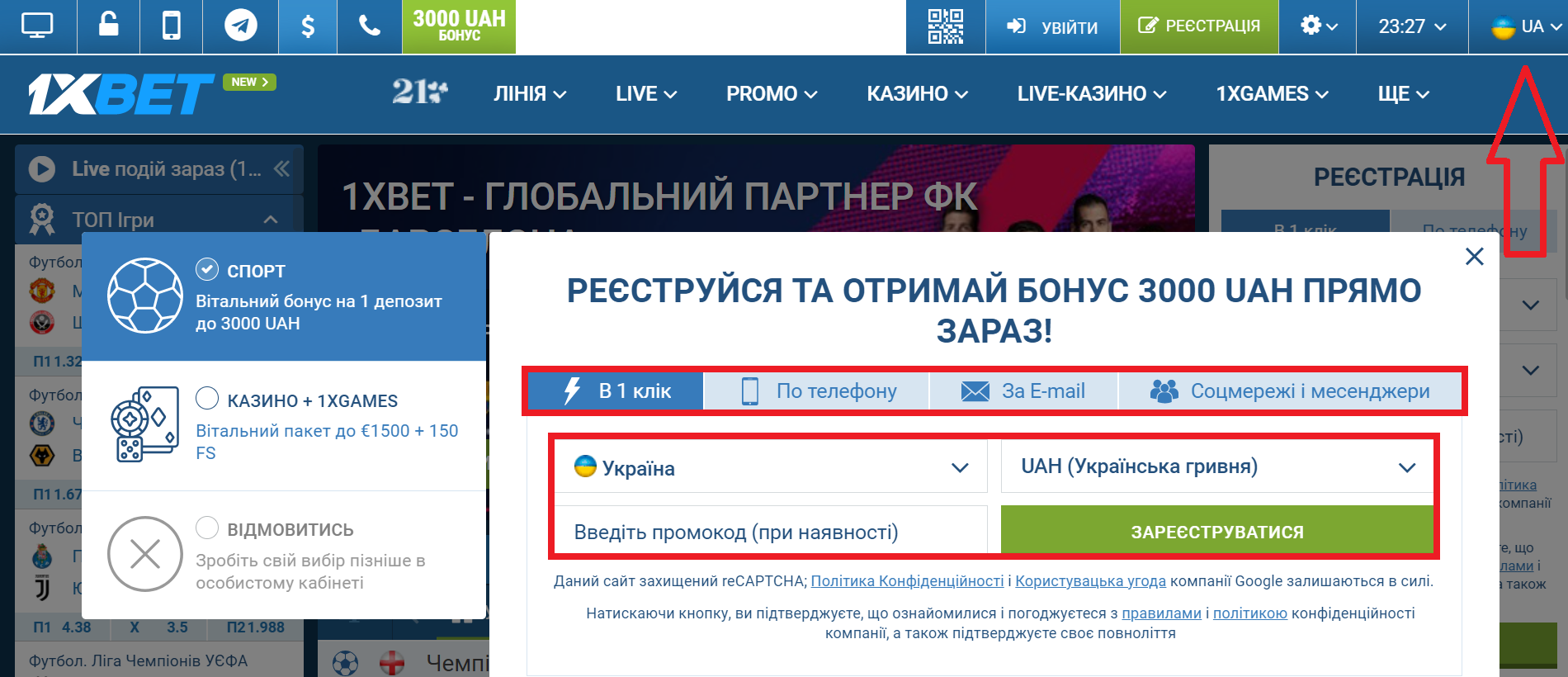The image size is (1568, 677).
Task: Collapse the Live events sidebar with double chevron
Action: 282,168
